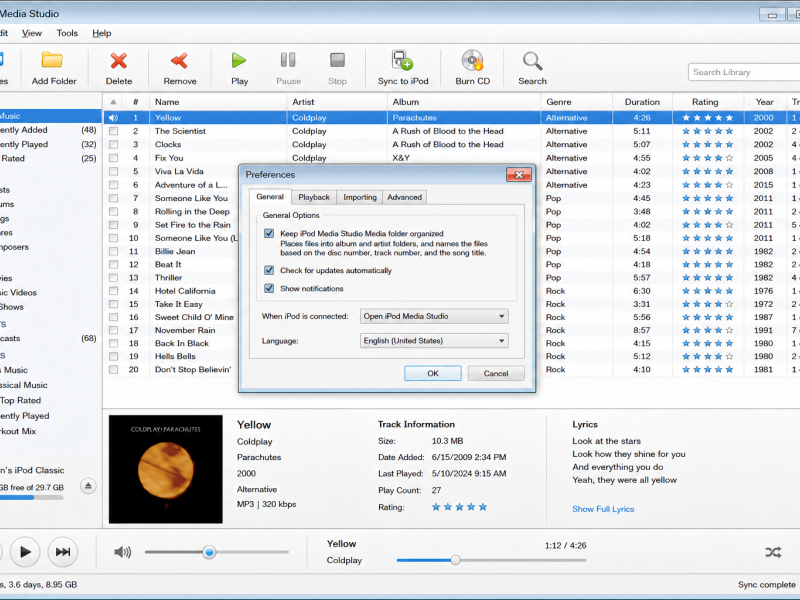Viewport: 800px width, 600px height.
Task: Toggle shuffle mode icon
Action: click(773, 552)
